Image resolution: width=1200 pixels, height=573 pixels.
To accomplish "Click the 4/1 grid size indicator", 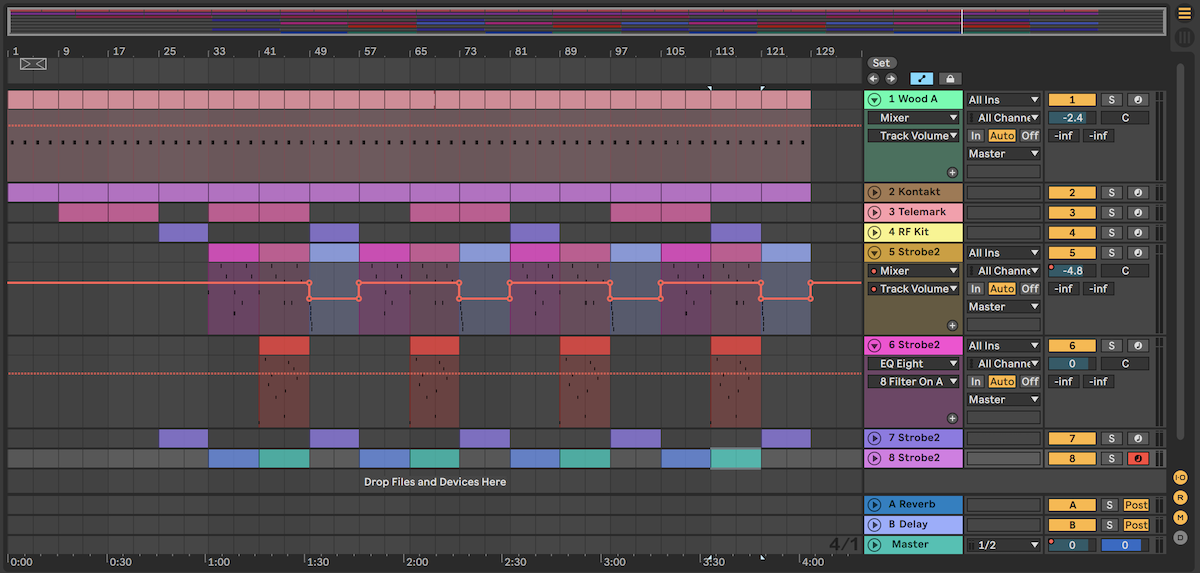I will (844, 544).
